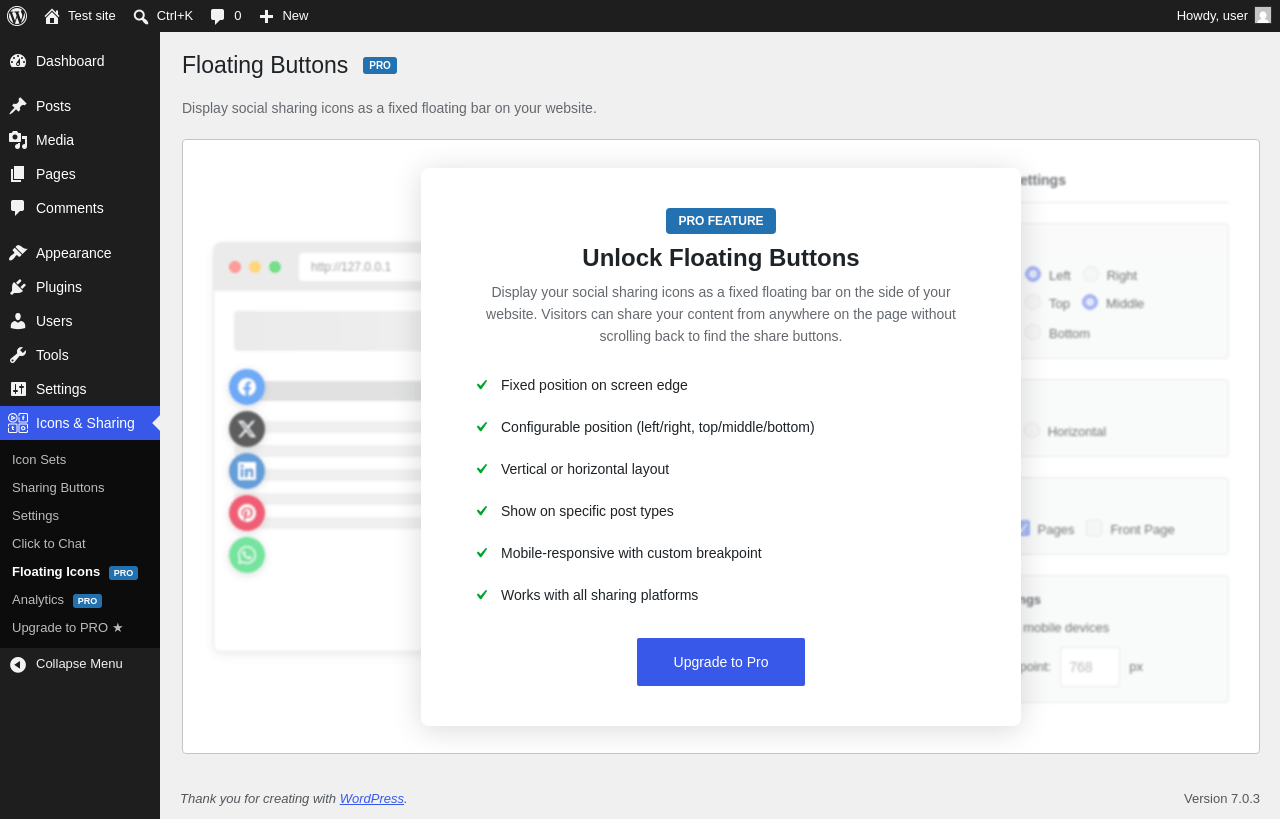
Task: Click the sidebar Settings sliders icon
Action: point(18,389)
